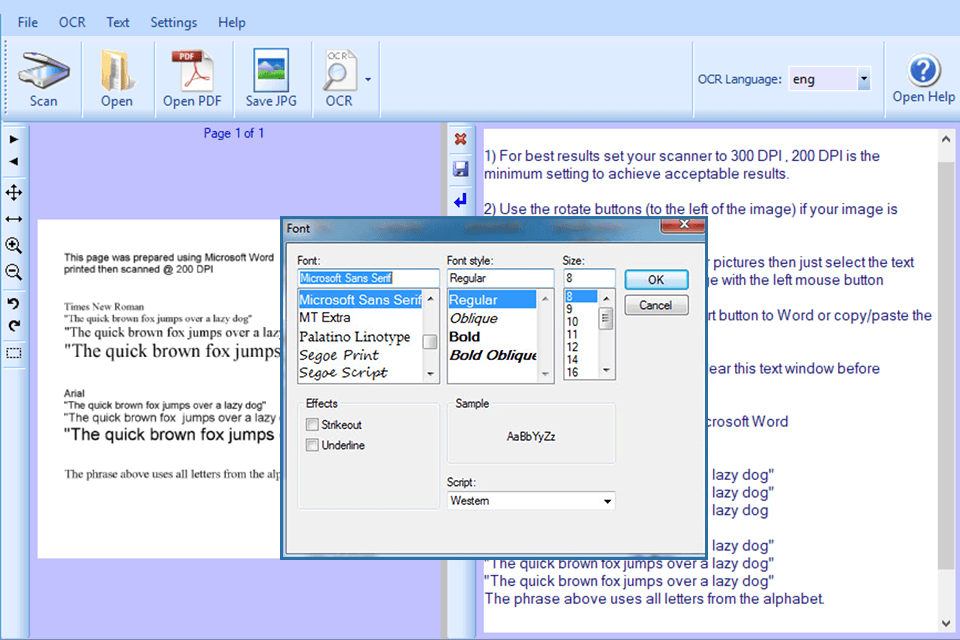The height and width of the screenshot is (640, 960).
Task: Activate the rectangular selection tool
Action: click(x=13, y=353)
